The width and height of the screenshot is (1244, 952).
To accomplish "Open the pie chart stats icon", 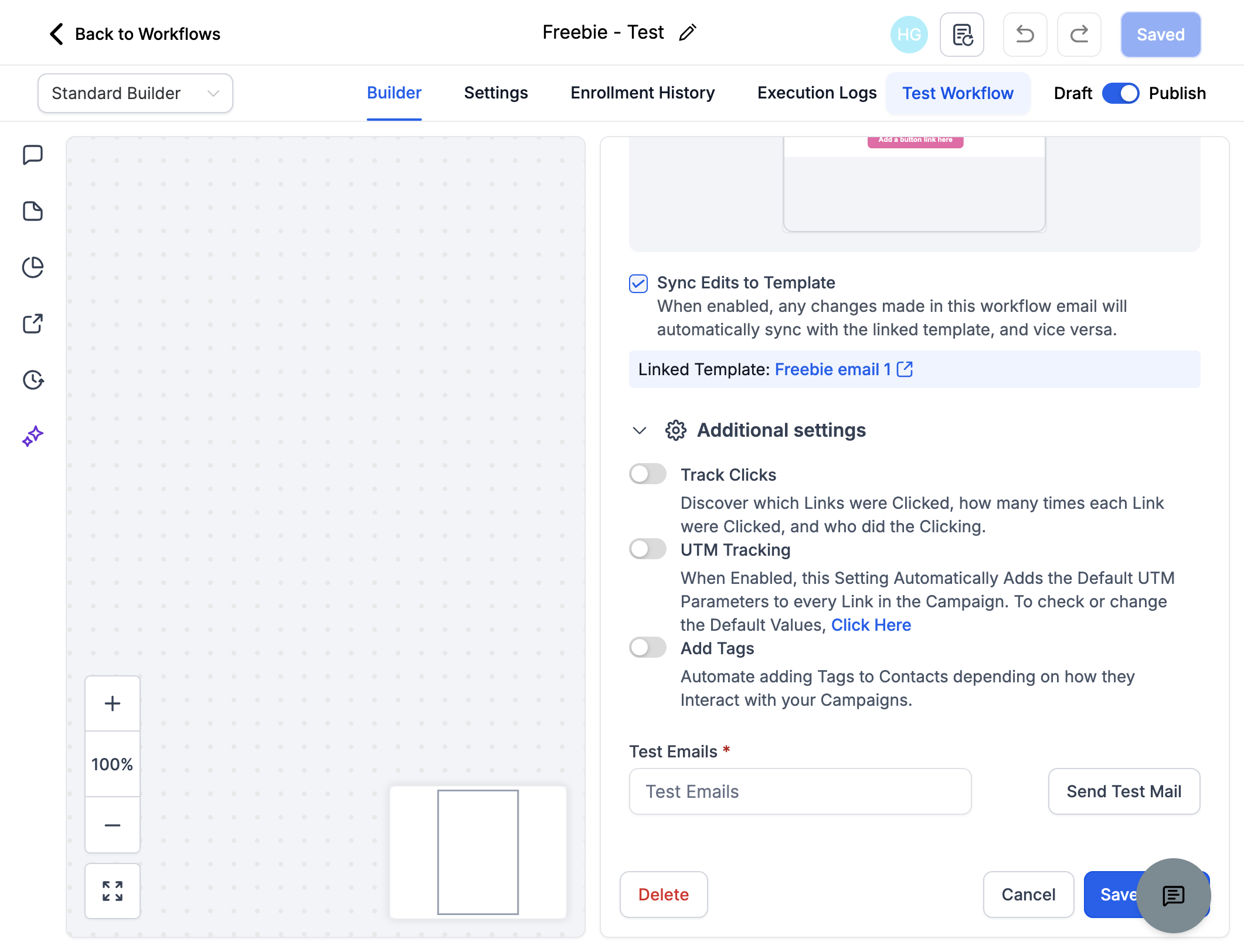I will pyautogui.click(x=33, y=267).
